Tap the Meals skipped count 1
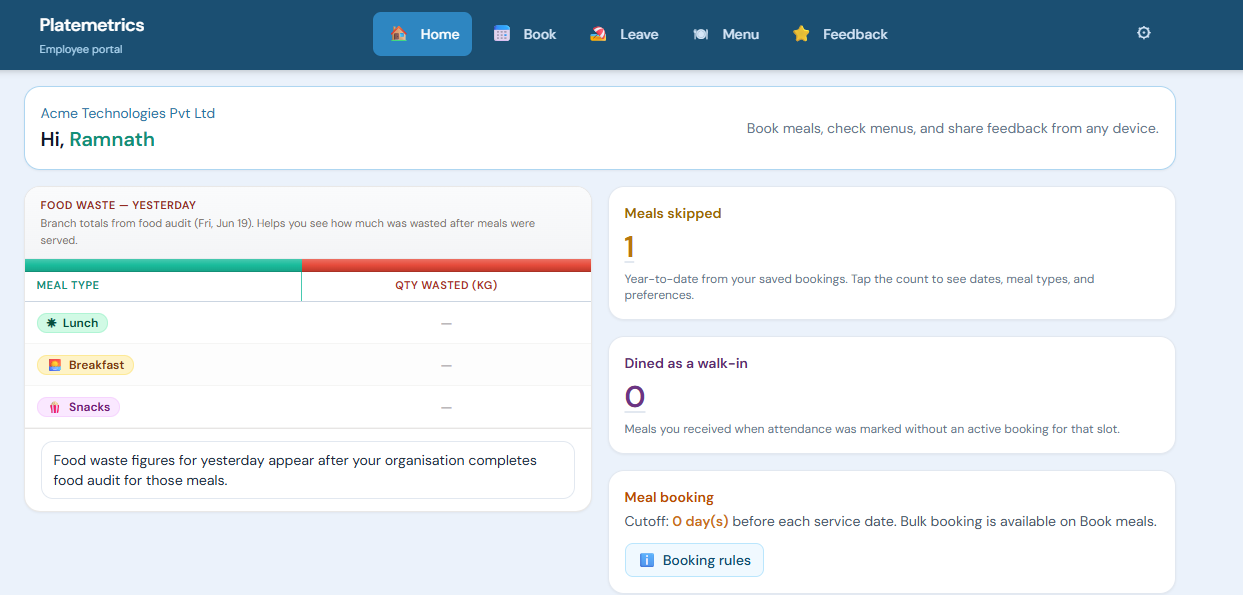 (x=629, y=247)
